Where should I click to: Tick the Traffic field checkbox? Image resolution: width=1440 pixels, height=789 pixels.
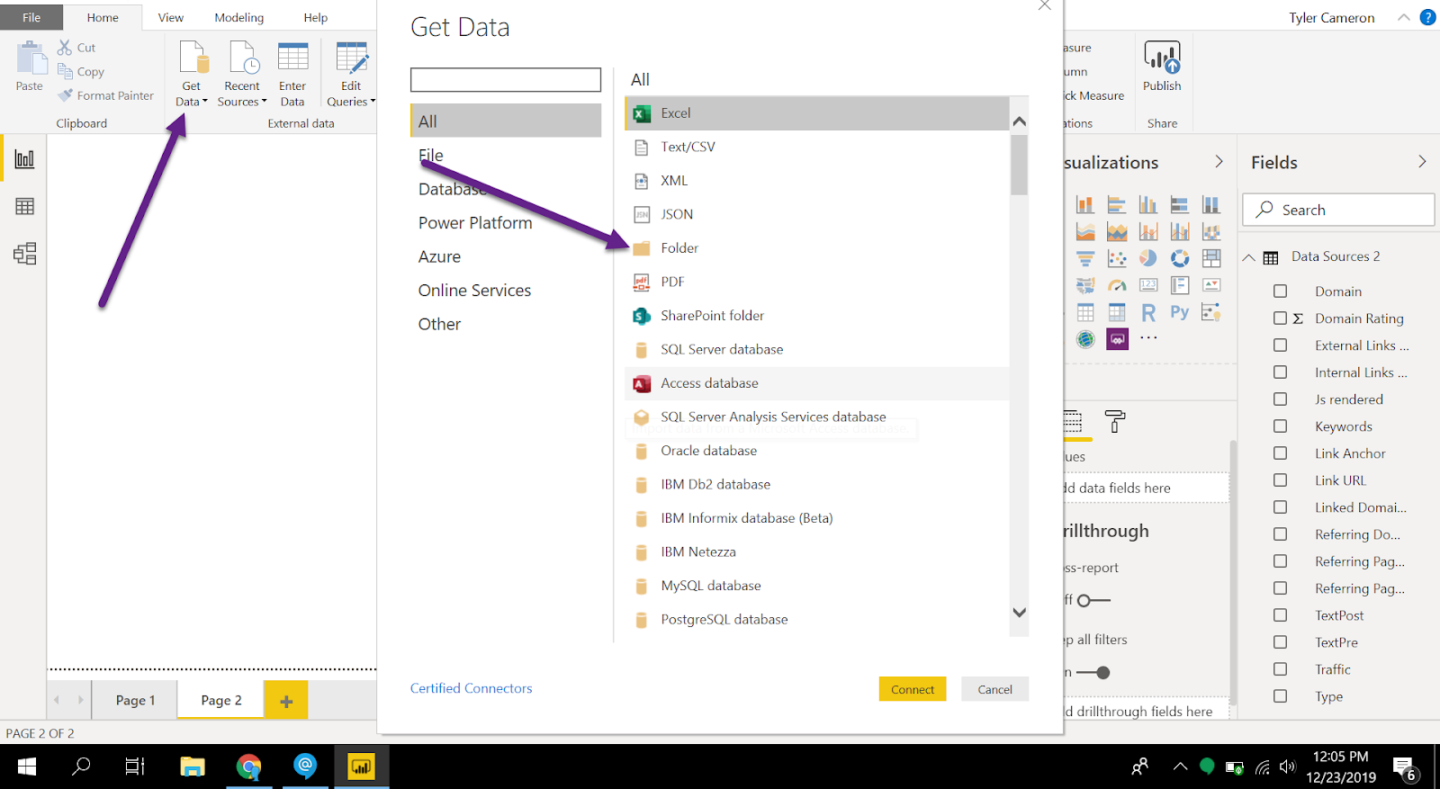(x=1280, y=669)
